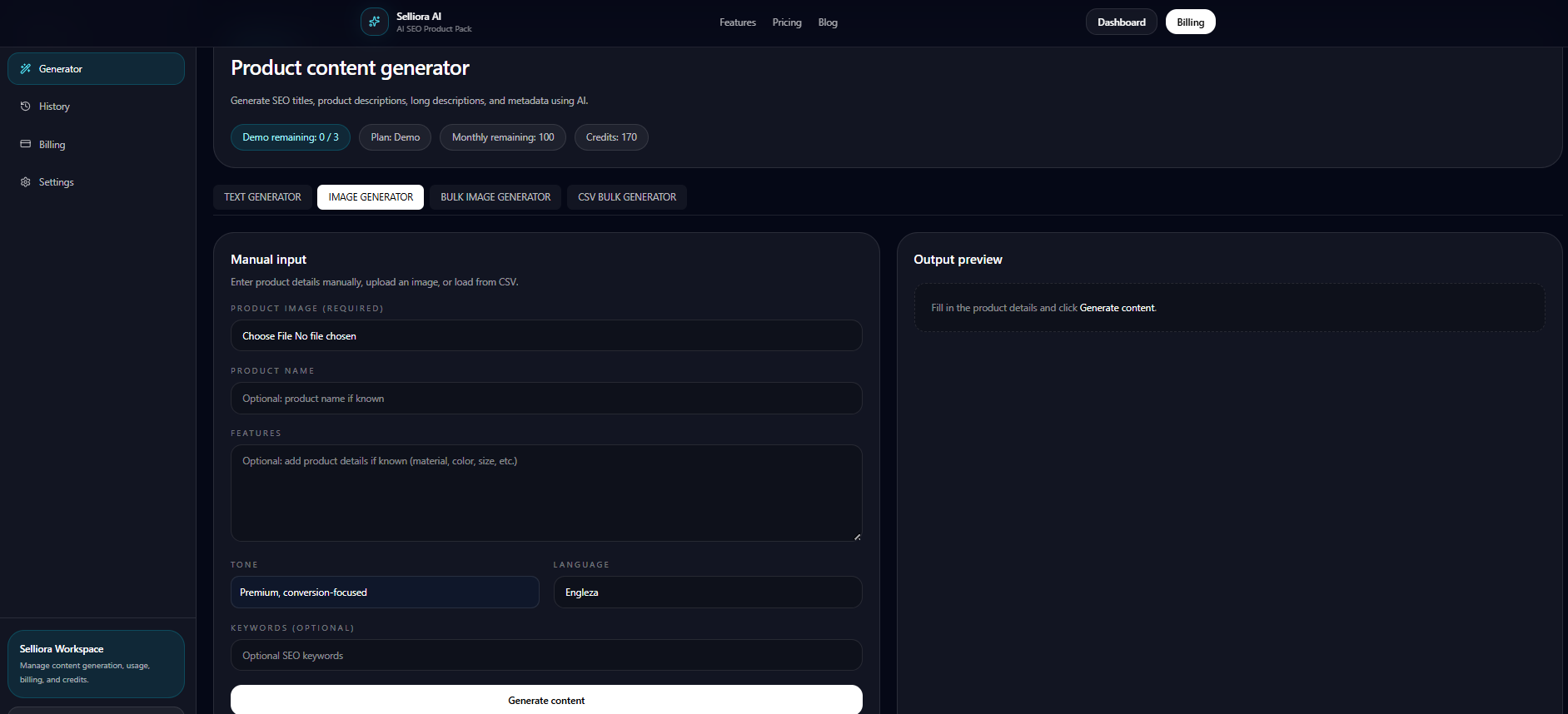This screenshot has height=714, width=1568.
Task: Open the Pricing link in the header
Action: click(787, 22)
